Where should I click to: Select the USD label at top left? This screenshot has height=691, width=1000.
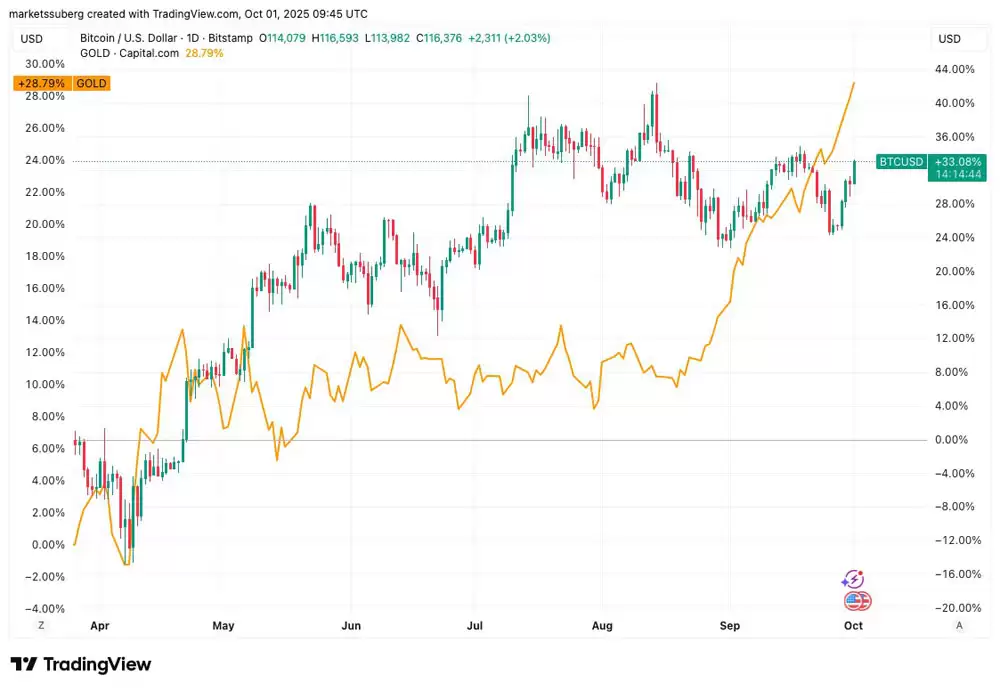33,38
